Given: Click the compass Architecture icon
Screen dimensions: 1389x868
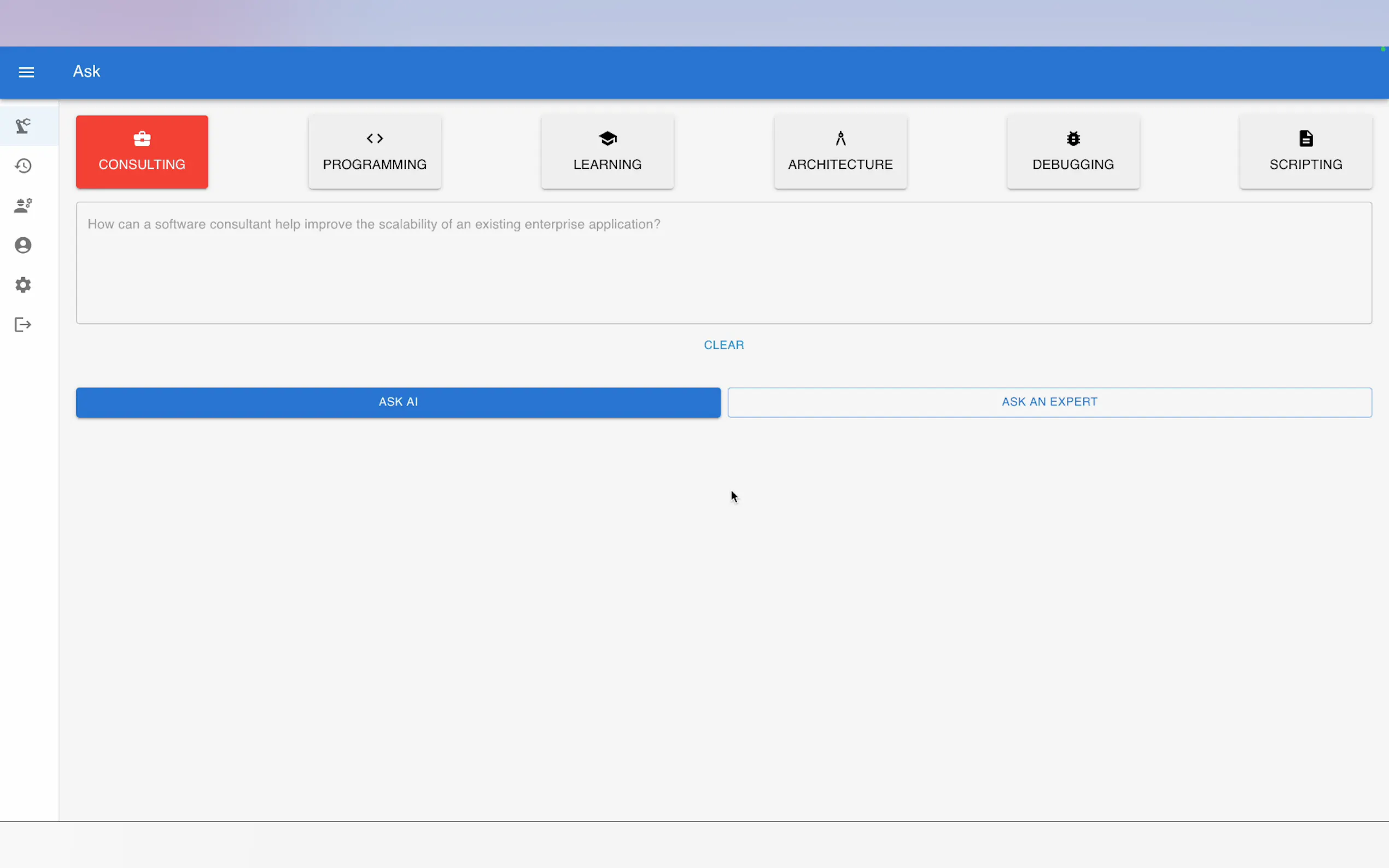Looking at the screenshot, I should coord(840,138).
